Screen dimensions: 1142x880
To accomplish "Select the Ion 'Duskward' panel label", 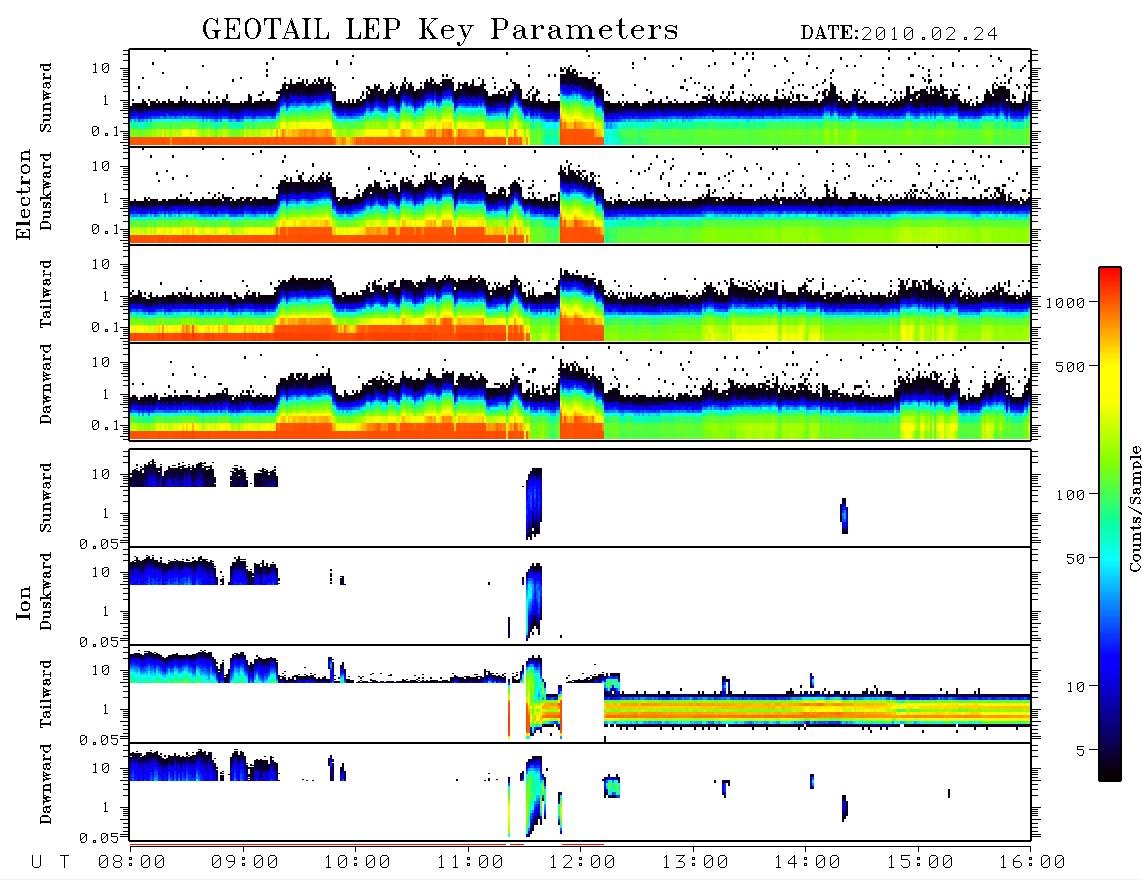I will click(x=46, y=592).
